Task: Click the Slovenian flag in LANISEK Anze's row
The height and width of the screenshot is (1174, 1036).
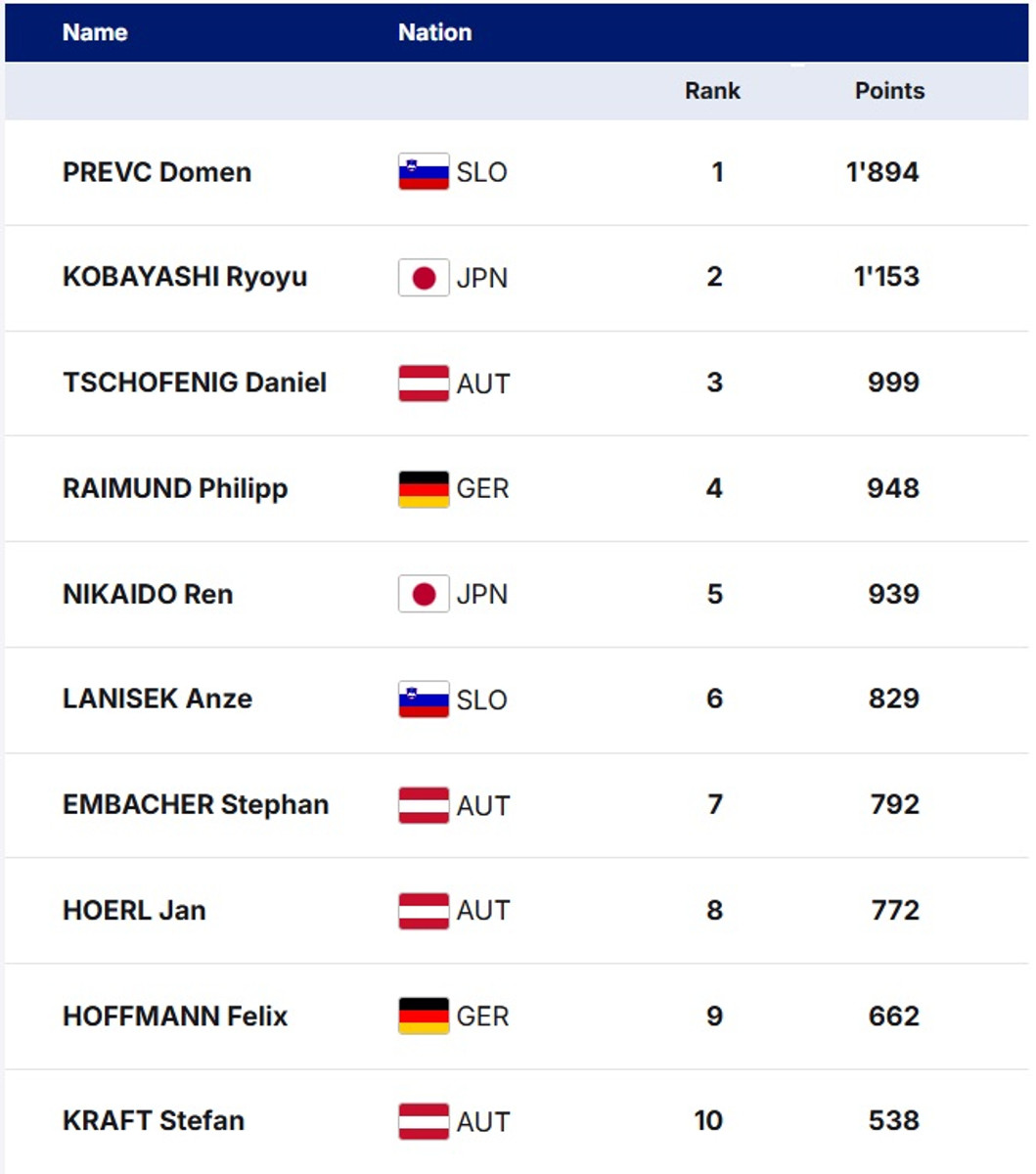Action: click(x=424, y=700)
